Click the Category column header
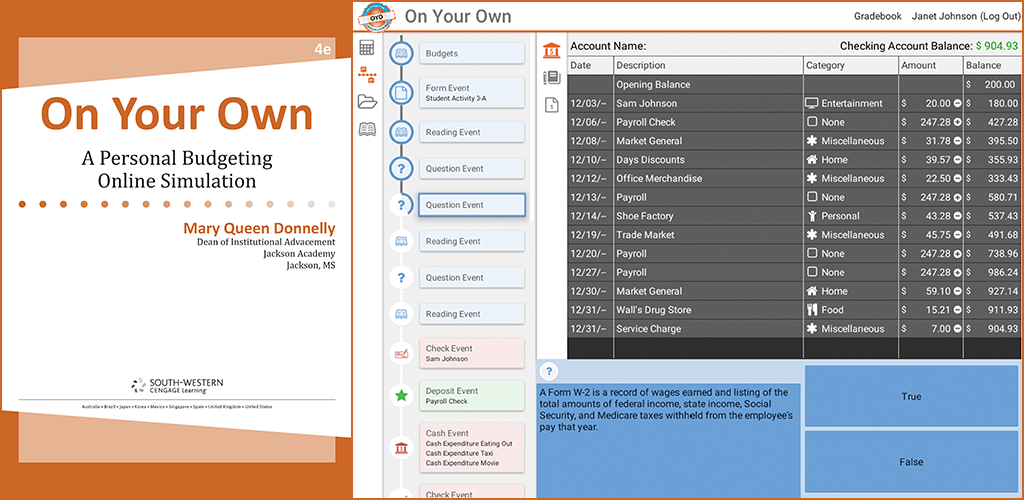The image size is (1024, 500). pos(851,65)
